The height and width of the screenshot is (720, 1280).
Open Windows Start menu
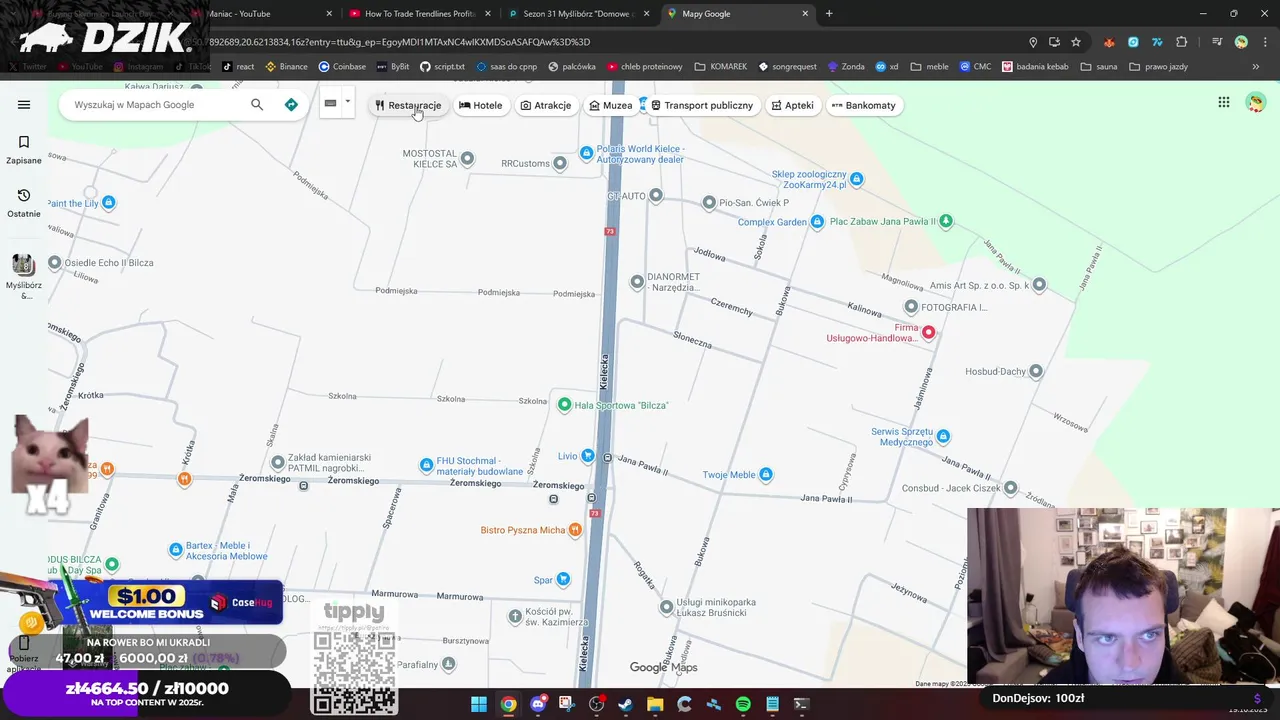pyautogui.click(x=479, y=704)
